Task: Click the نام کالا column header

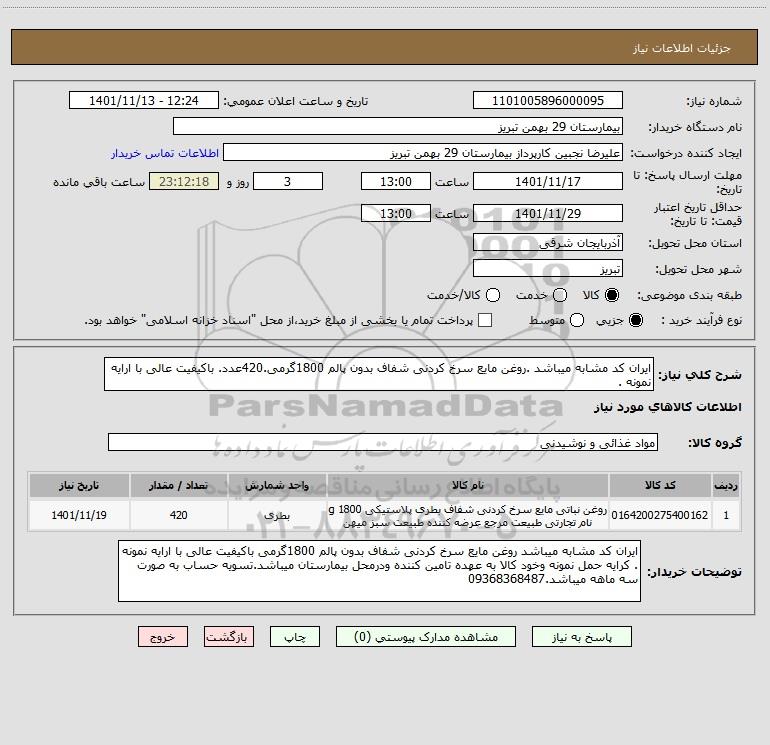Action: pos(468,485)
